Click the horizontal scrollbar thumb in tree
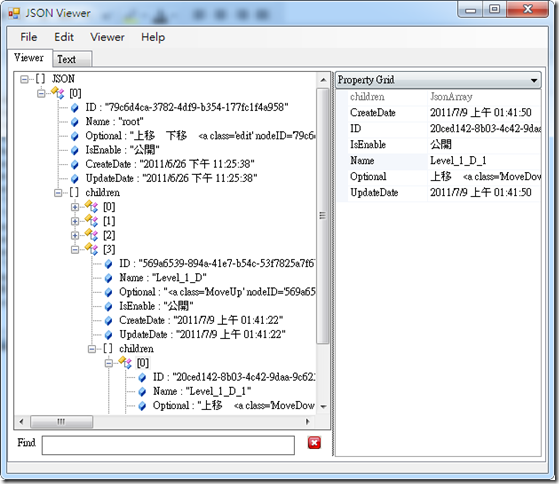559x484 pixels. click(x=61, y=422)
